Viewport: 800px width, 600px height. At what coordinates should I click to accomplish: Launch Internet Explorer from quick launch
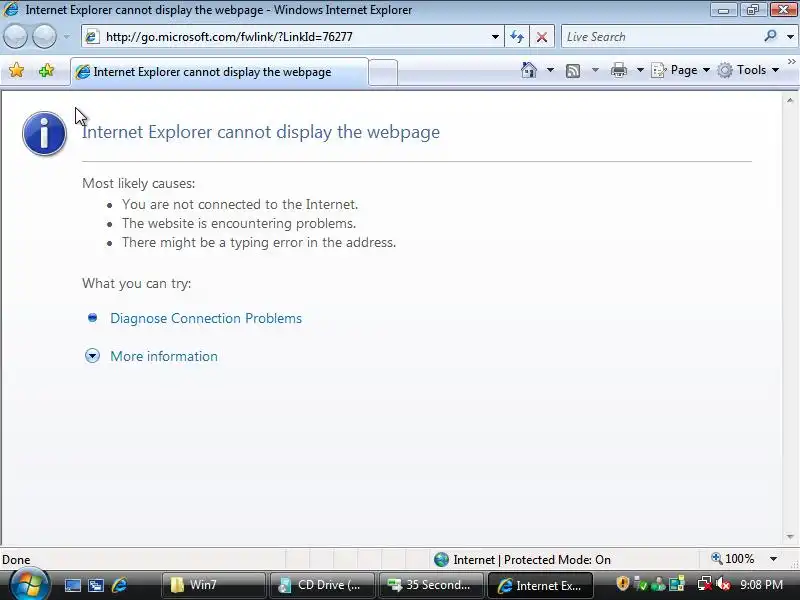(x=119, y=585)
